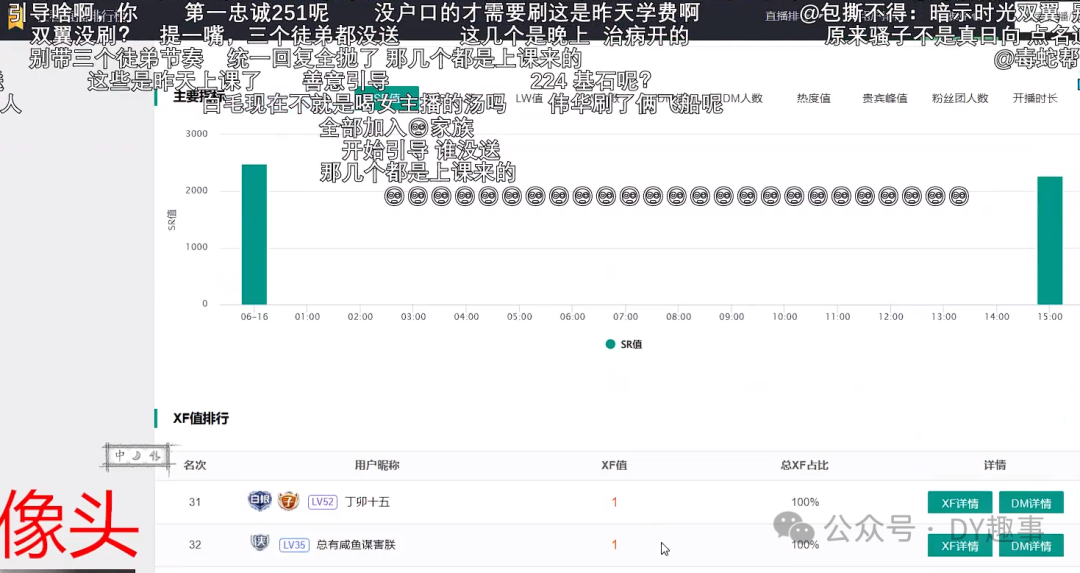
Task: Click the 中 input method indicator icon
Action: coord(121,455)
